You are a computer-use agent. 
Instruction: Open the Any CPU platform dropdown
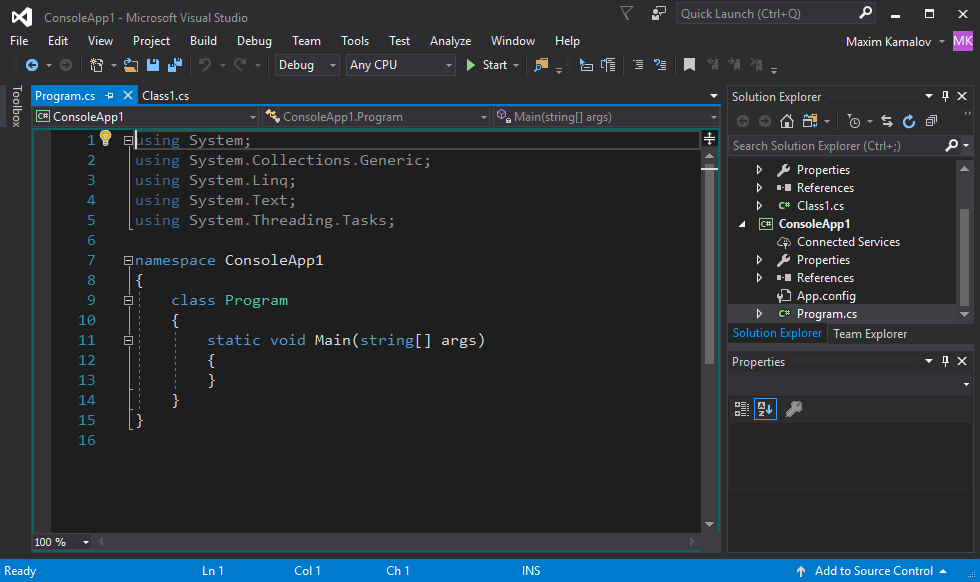pos(401,65)
